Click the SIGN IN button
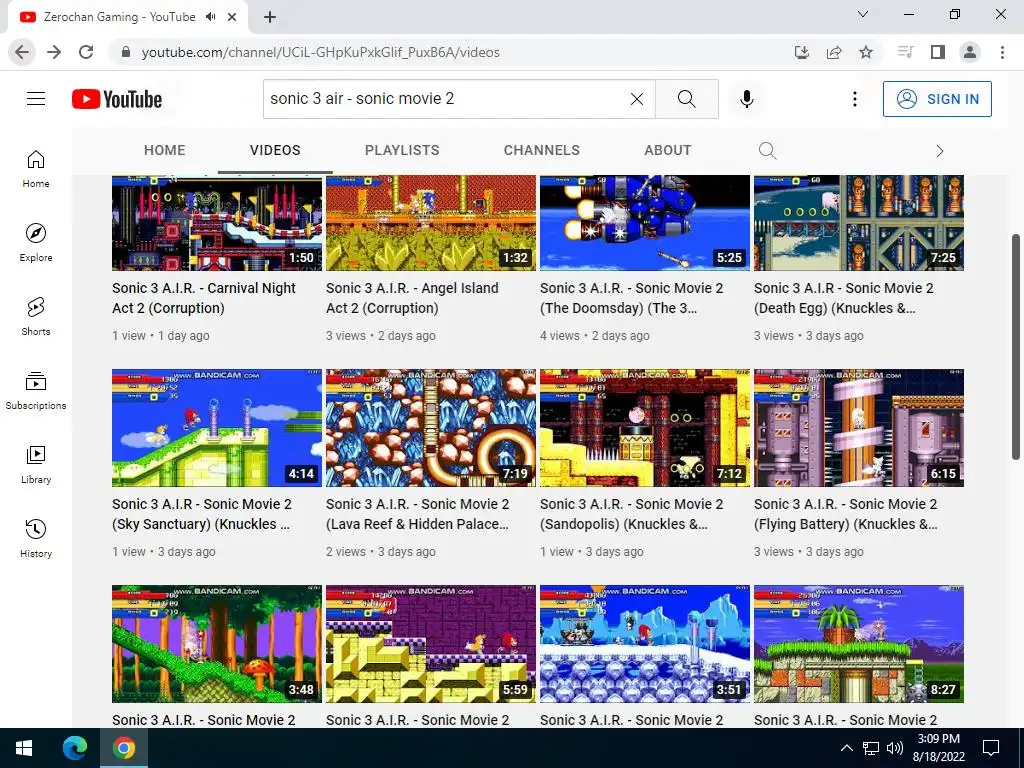 tap(937, 99)
